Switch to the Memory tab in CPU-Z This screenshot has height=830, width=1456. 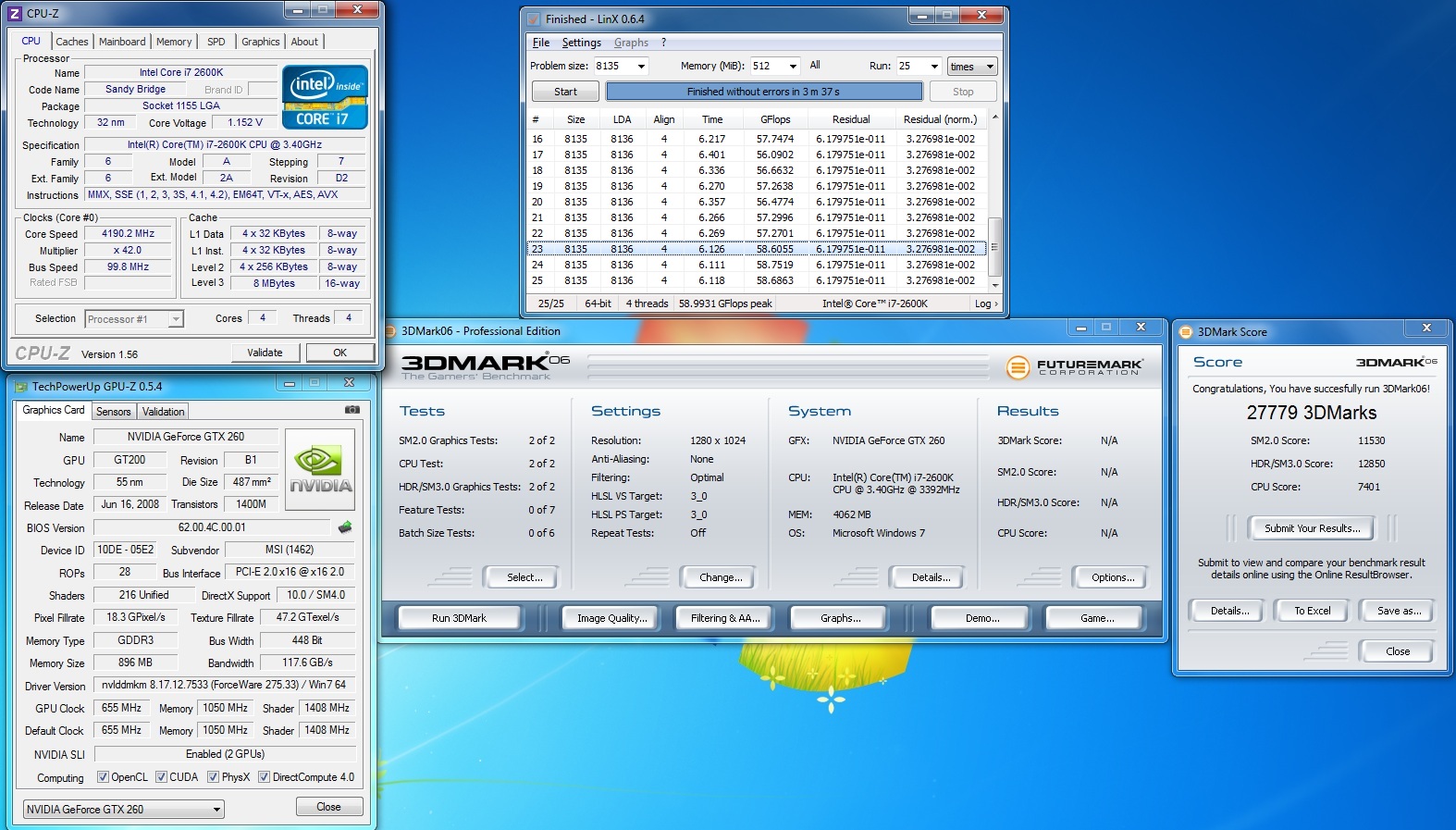[x=174, y=42]
